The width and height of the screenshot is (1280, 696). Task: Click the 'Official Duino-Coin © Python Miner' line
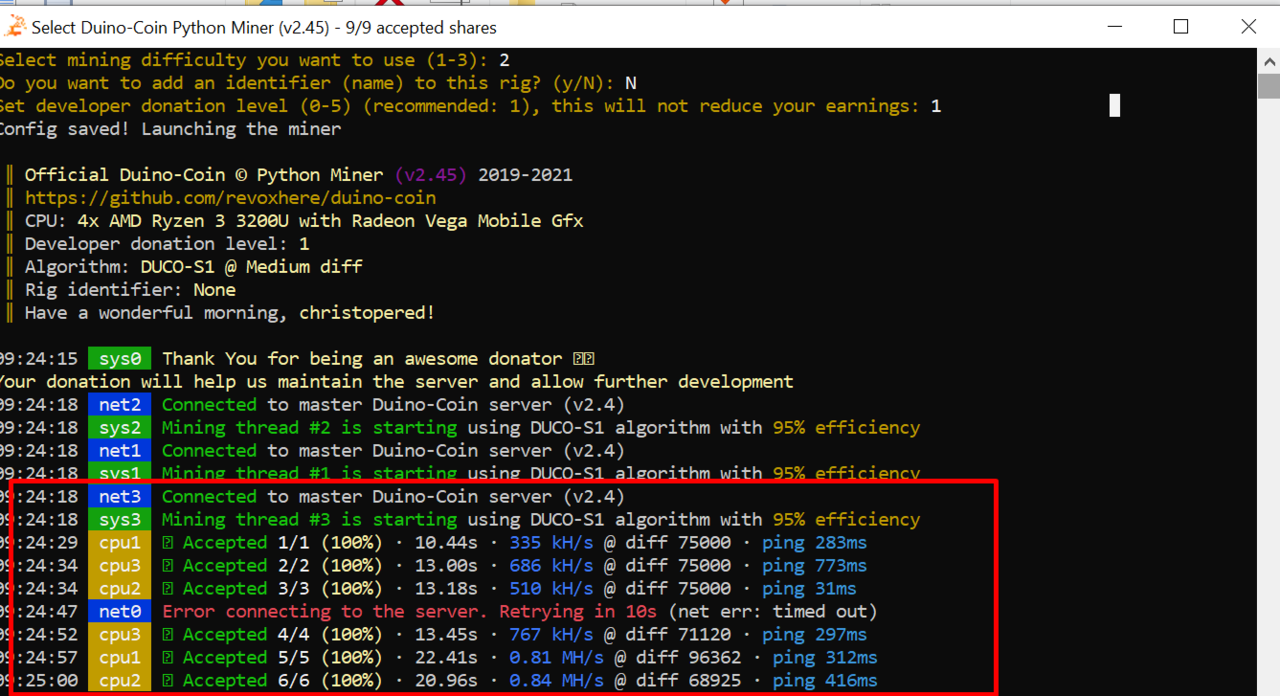(299, 175)
